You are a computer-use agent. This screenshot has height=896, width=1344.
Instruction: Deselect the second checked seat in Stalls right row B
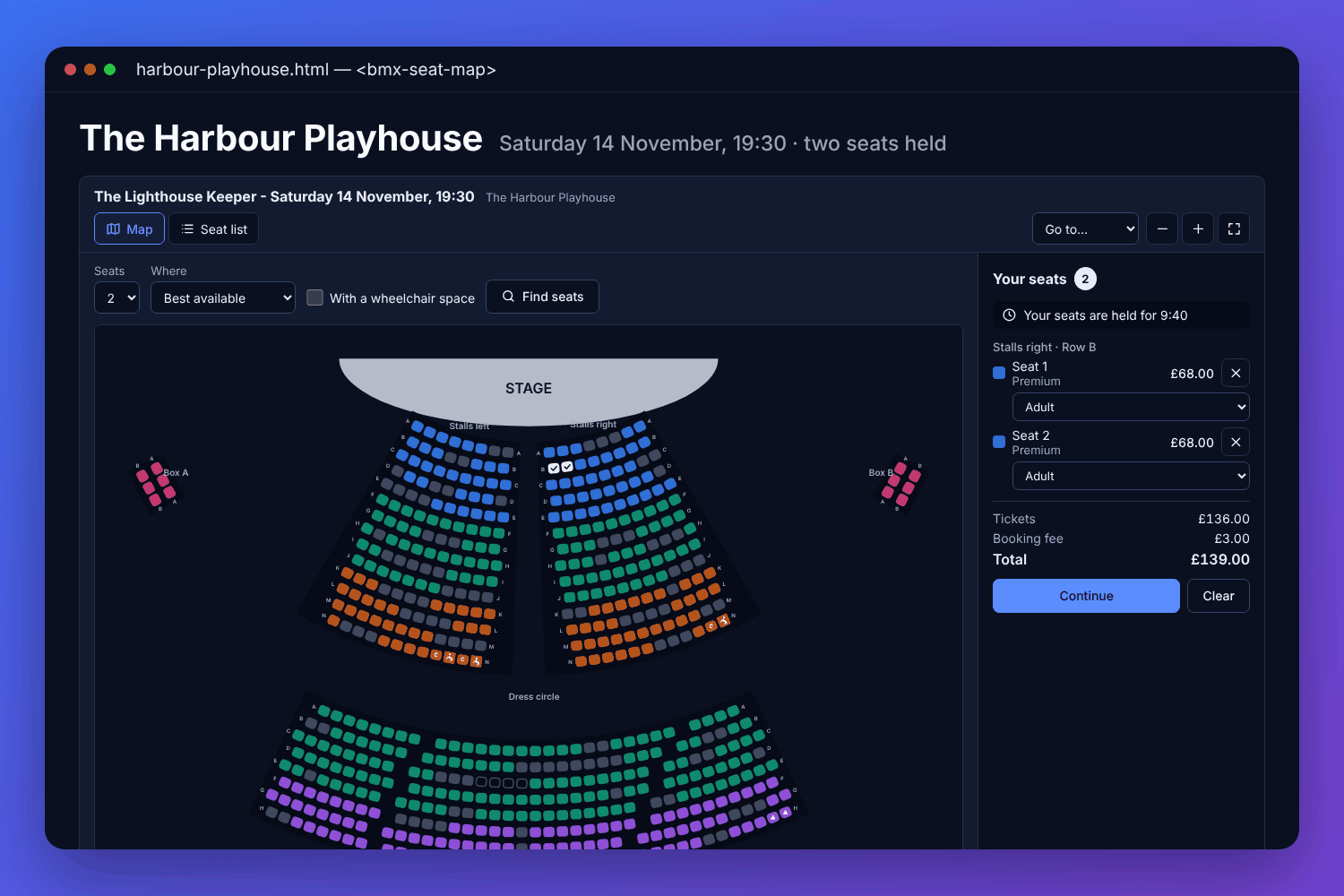[567, 467]
